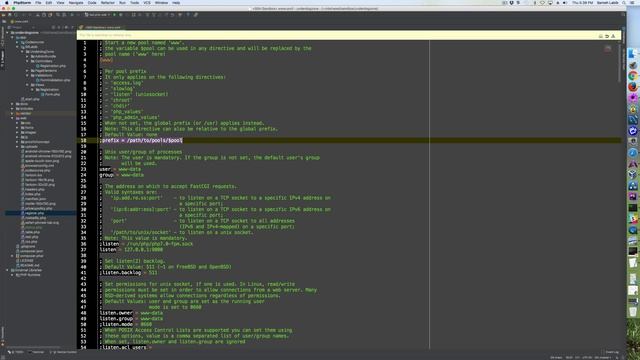640x360 pixels.
Task: Open the Chrome icon in the dock
Action: coord(633,76)
